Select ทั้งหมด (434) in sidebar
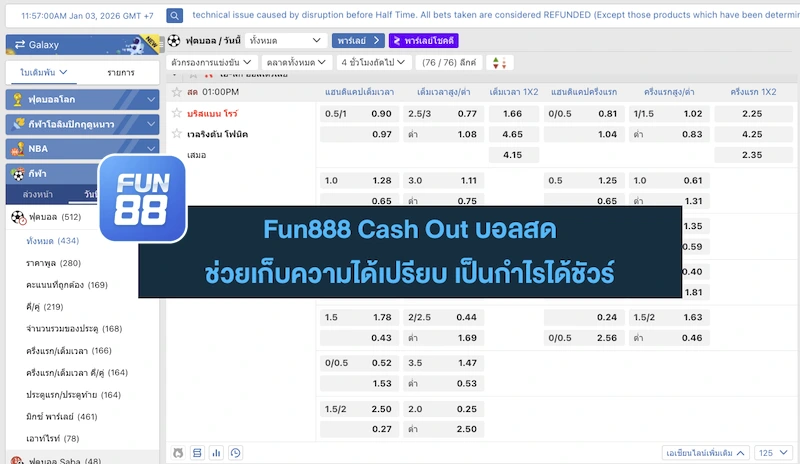Screen dimensions: 800x464 pos(53,241)
